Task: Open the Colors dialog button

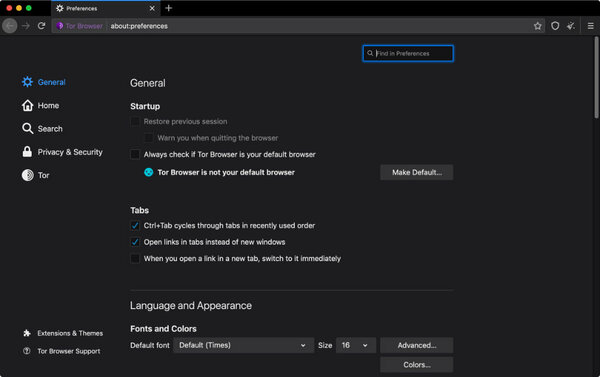Action: coord(417,365)
